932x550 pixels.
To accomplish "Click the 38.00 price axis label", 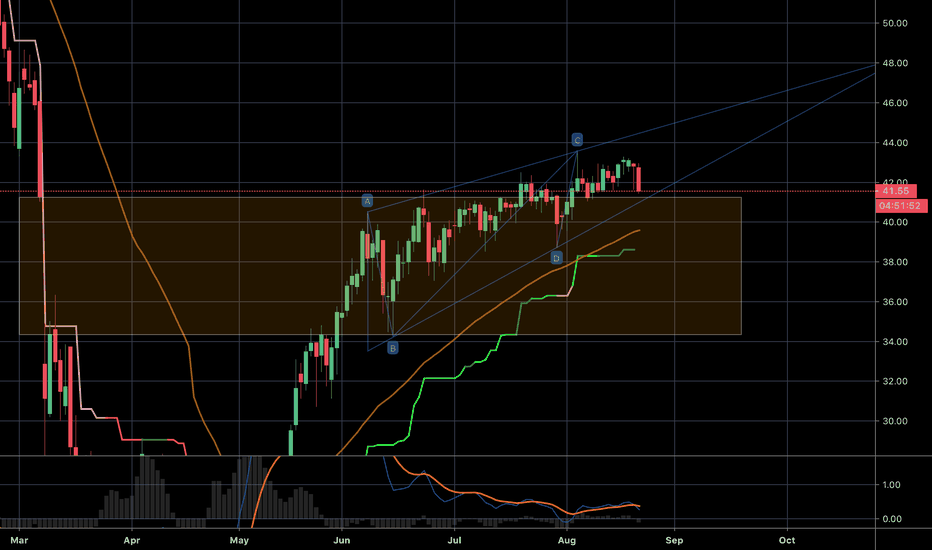I will click(895, 262).
